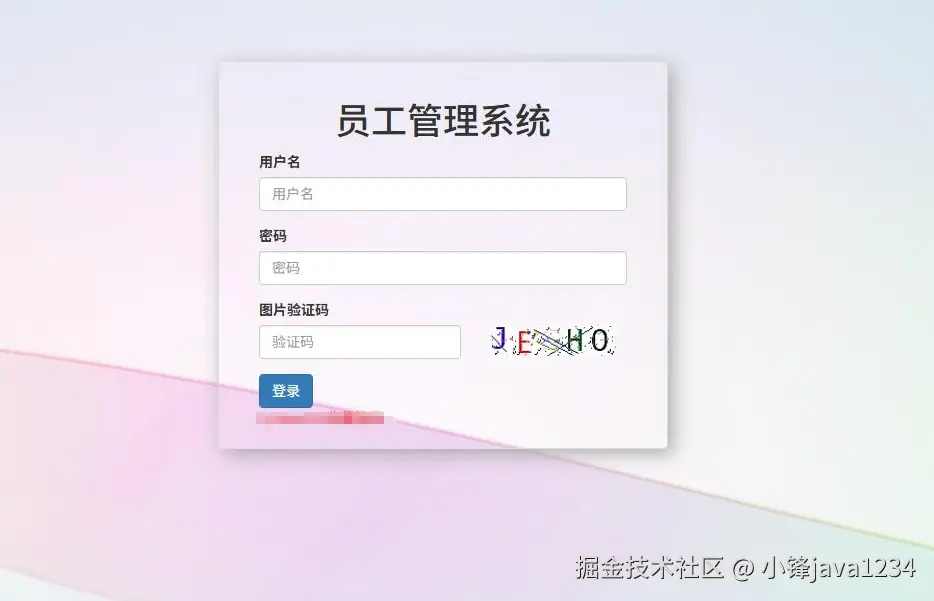Focus the 密码 password input box
The width and height of the screenshot is (934, 601).
coord(443,268)
